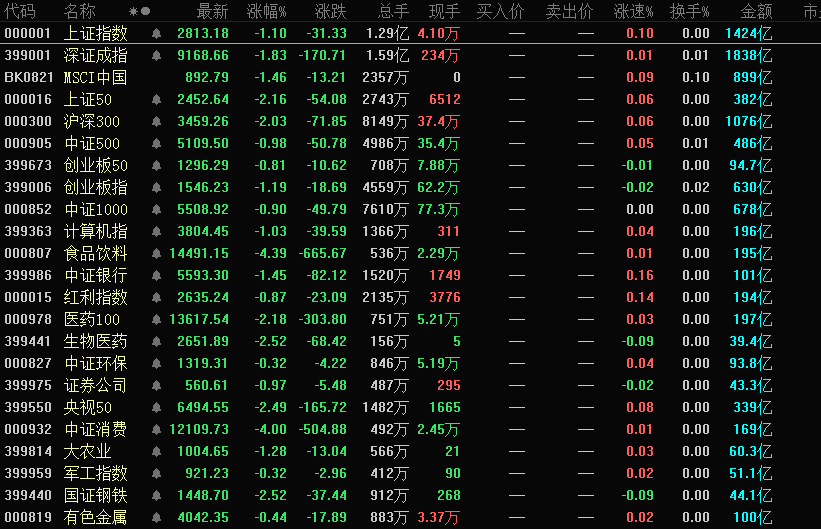Click the star-dot marker icon in header
Viewport: 821px width, 529px height.
click(x=140, y=11)
